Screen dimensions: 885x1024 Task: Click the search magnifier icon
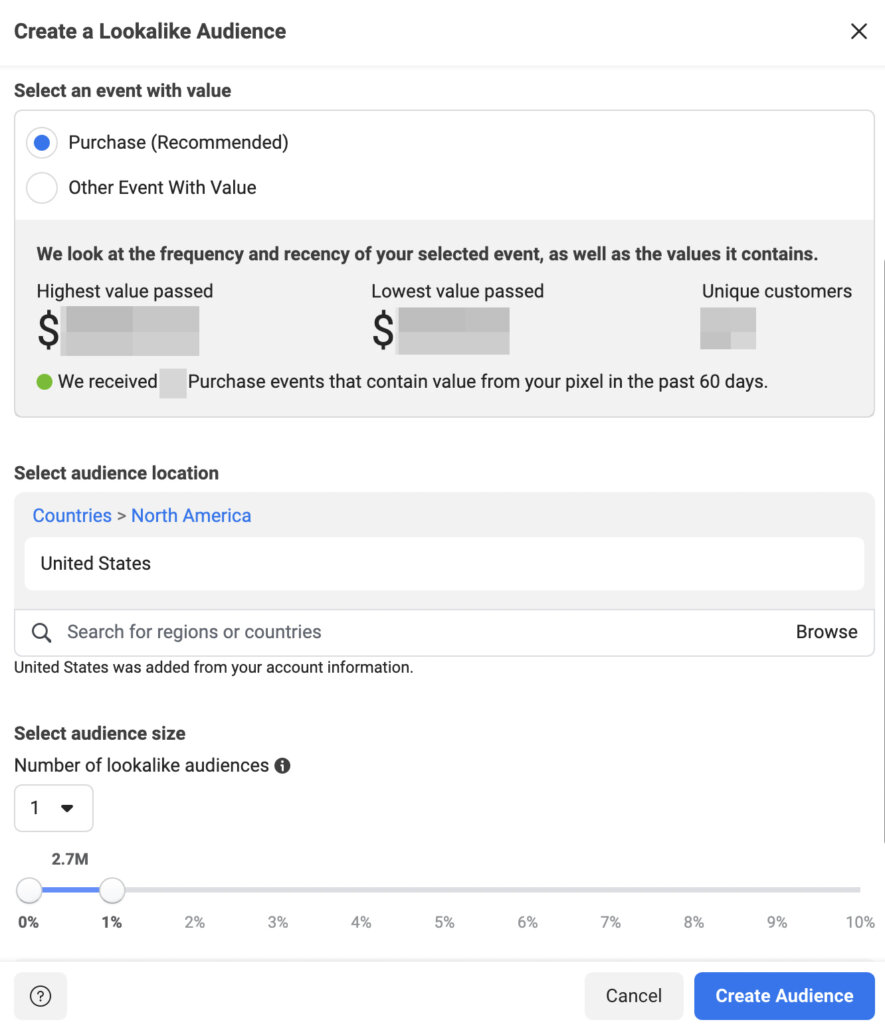click(x=40, y=632)
